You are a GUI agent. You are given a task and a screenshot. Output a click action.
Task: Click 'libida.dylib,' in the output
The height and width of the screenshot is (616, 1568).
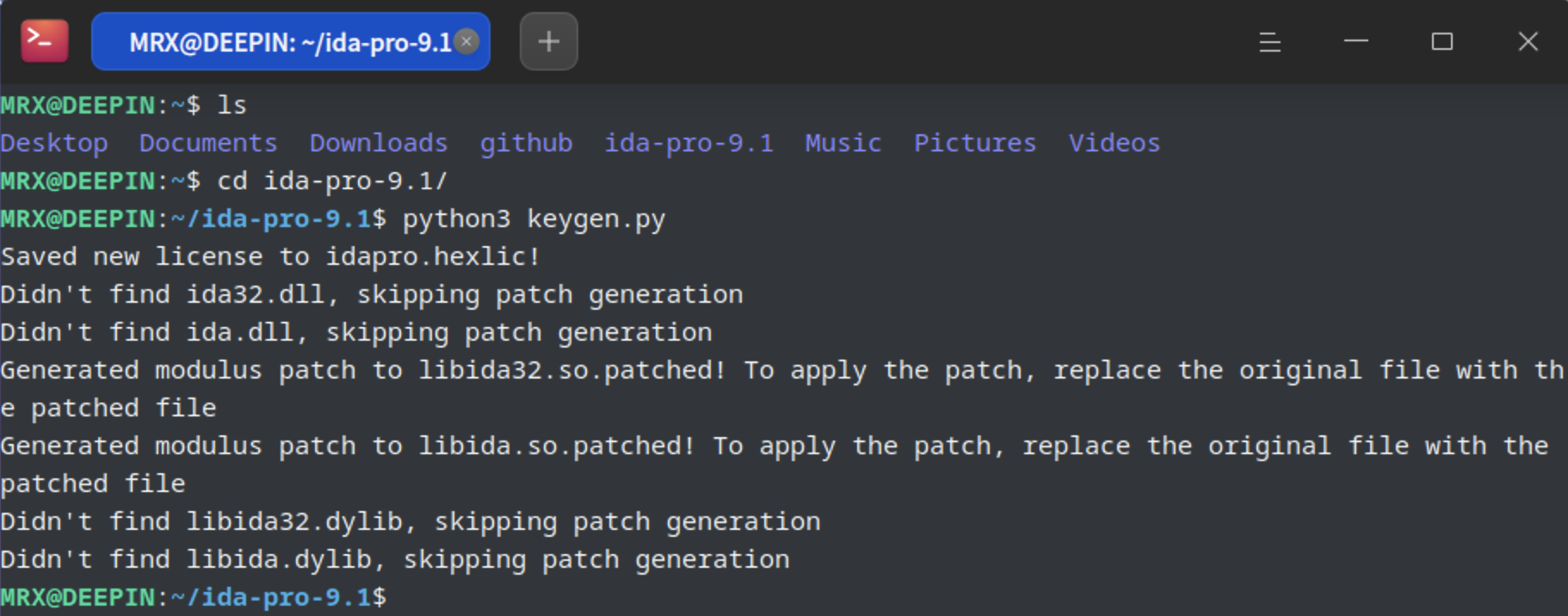[x=286, y=559]
